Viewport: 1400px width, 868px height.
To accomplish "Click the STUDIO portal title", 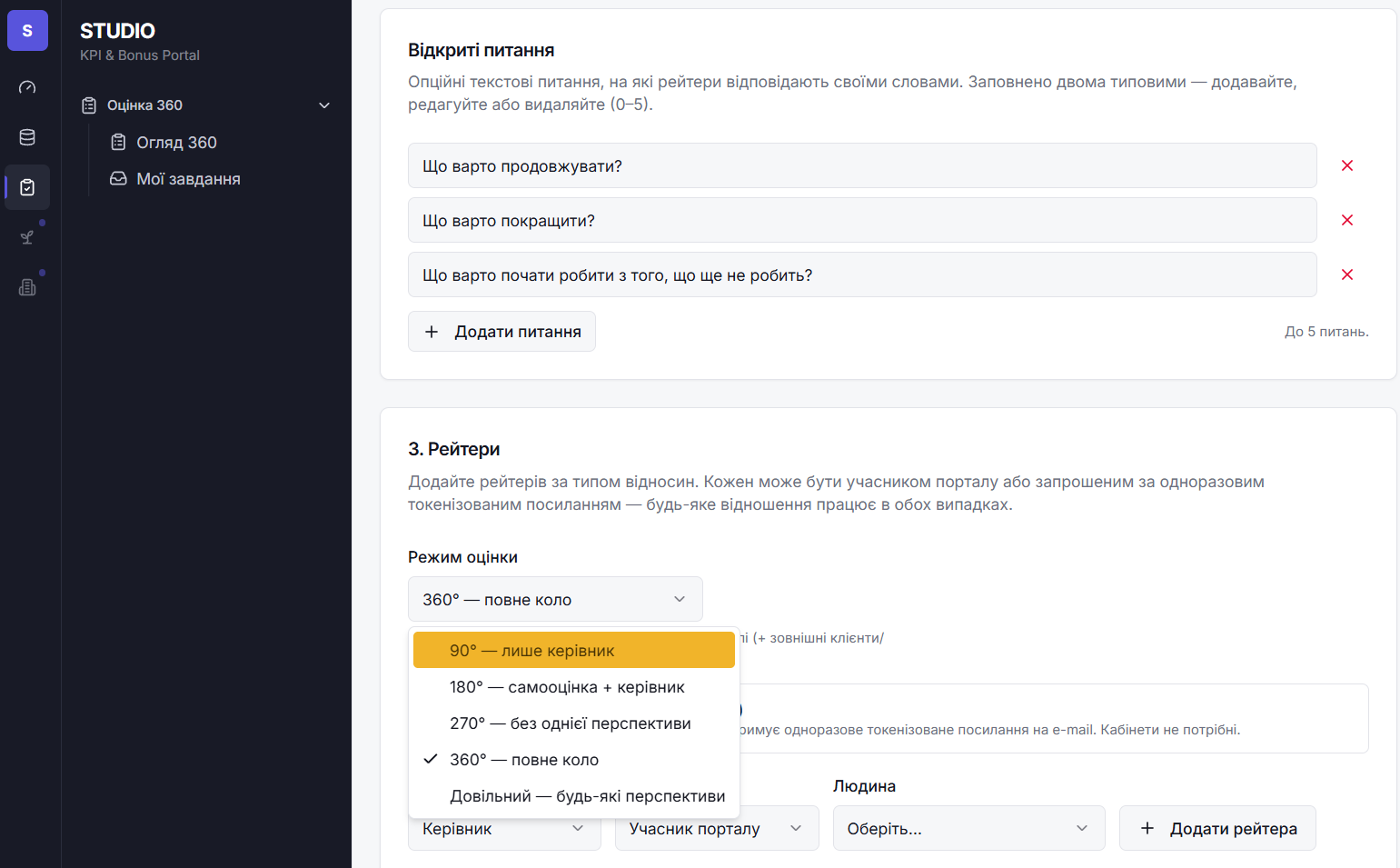I will [117, 31].
